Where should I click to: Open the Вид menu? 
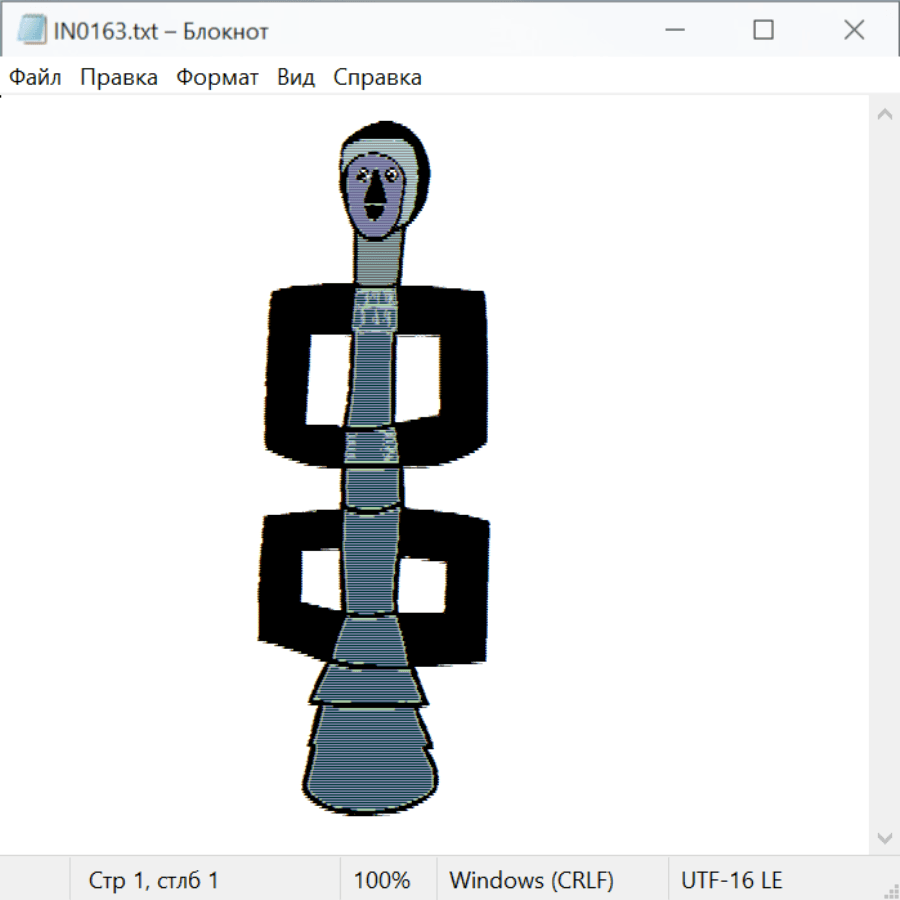click(296, 77)
